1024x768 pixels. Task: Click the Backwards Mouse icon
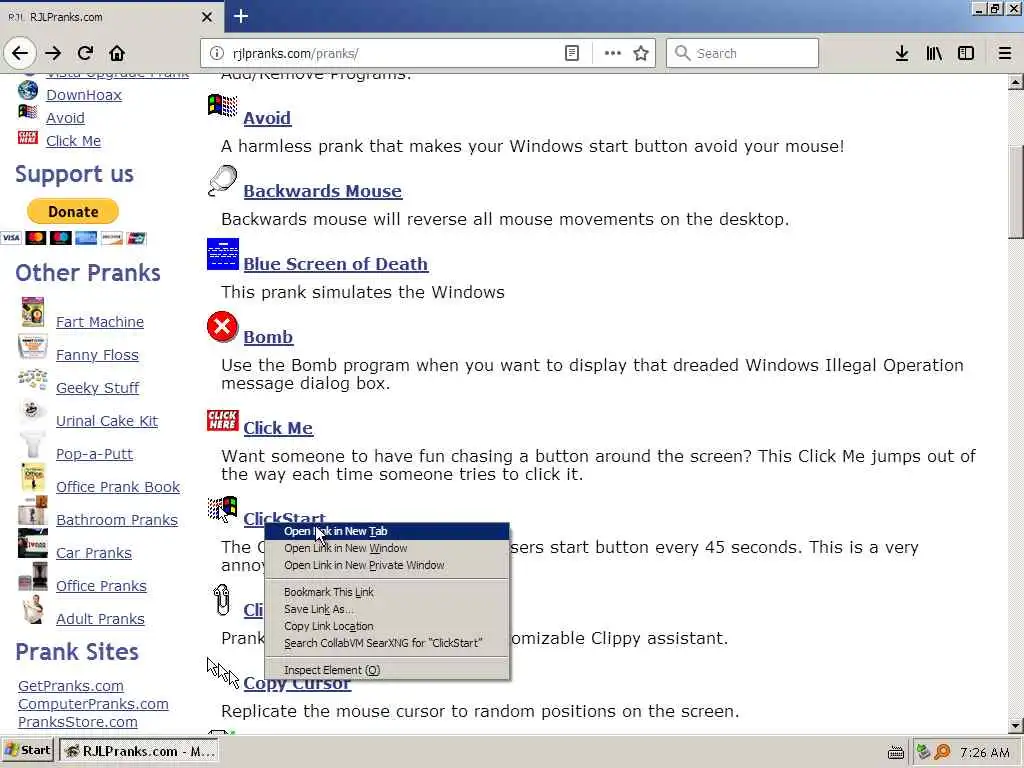point(223,180)
